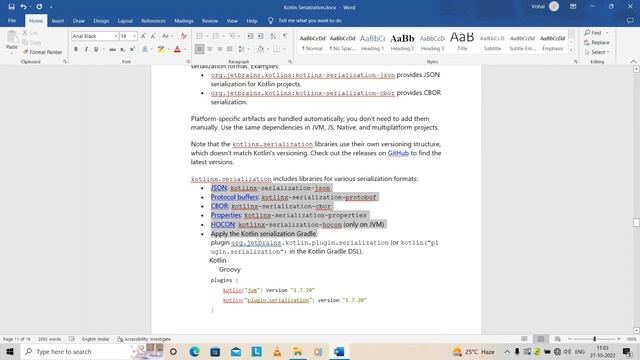Click the zoom slider handle
This screenshot has width=640, height=360.
(x=595, y=339)
